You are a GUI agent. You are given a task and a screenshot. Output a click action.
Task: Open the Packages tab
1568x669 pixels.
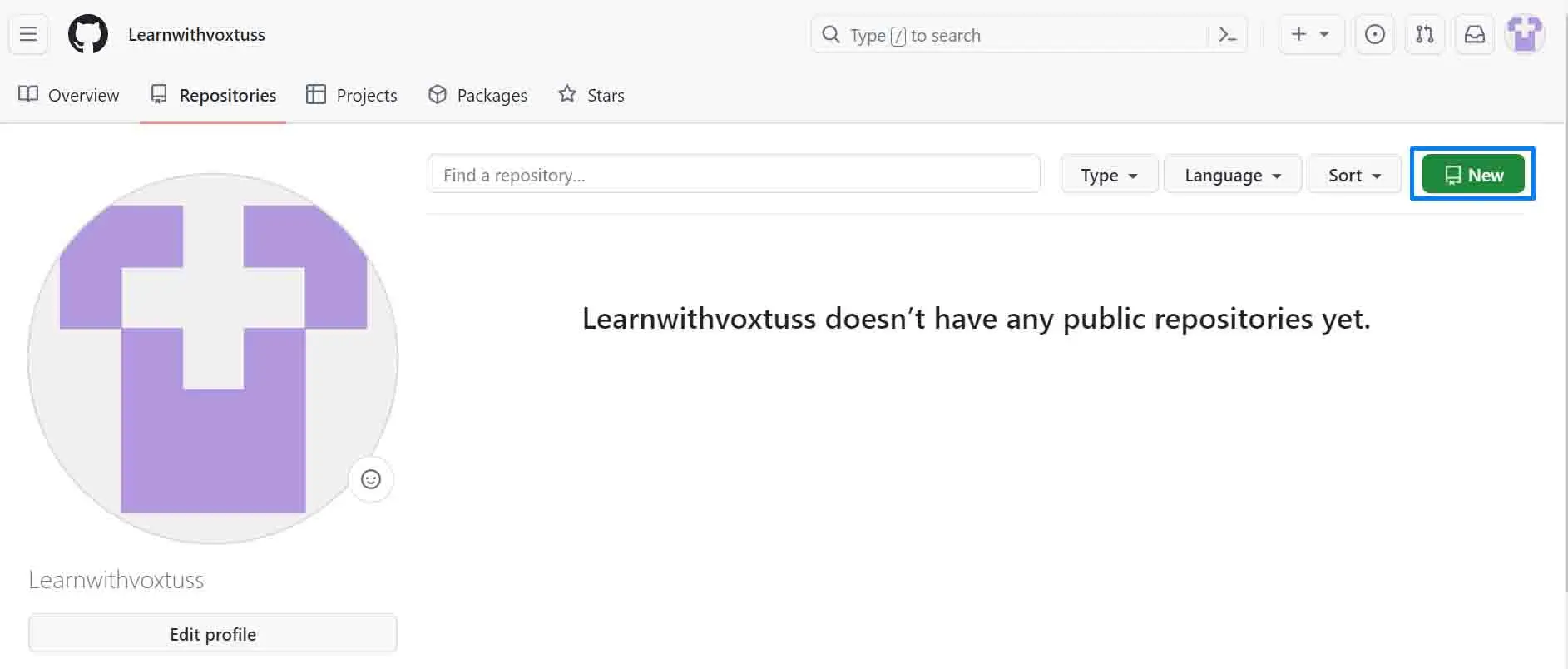coord(477,95)
